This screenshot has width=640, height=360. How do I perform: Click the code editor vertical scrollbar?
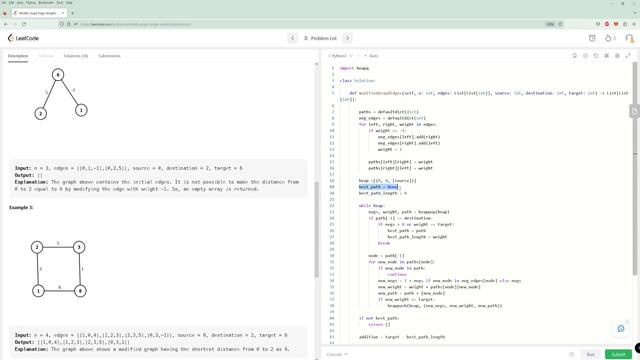[635, 168]
